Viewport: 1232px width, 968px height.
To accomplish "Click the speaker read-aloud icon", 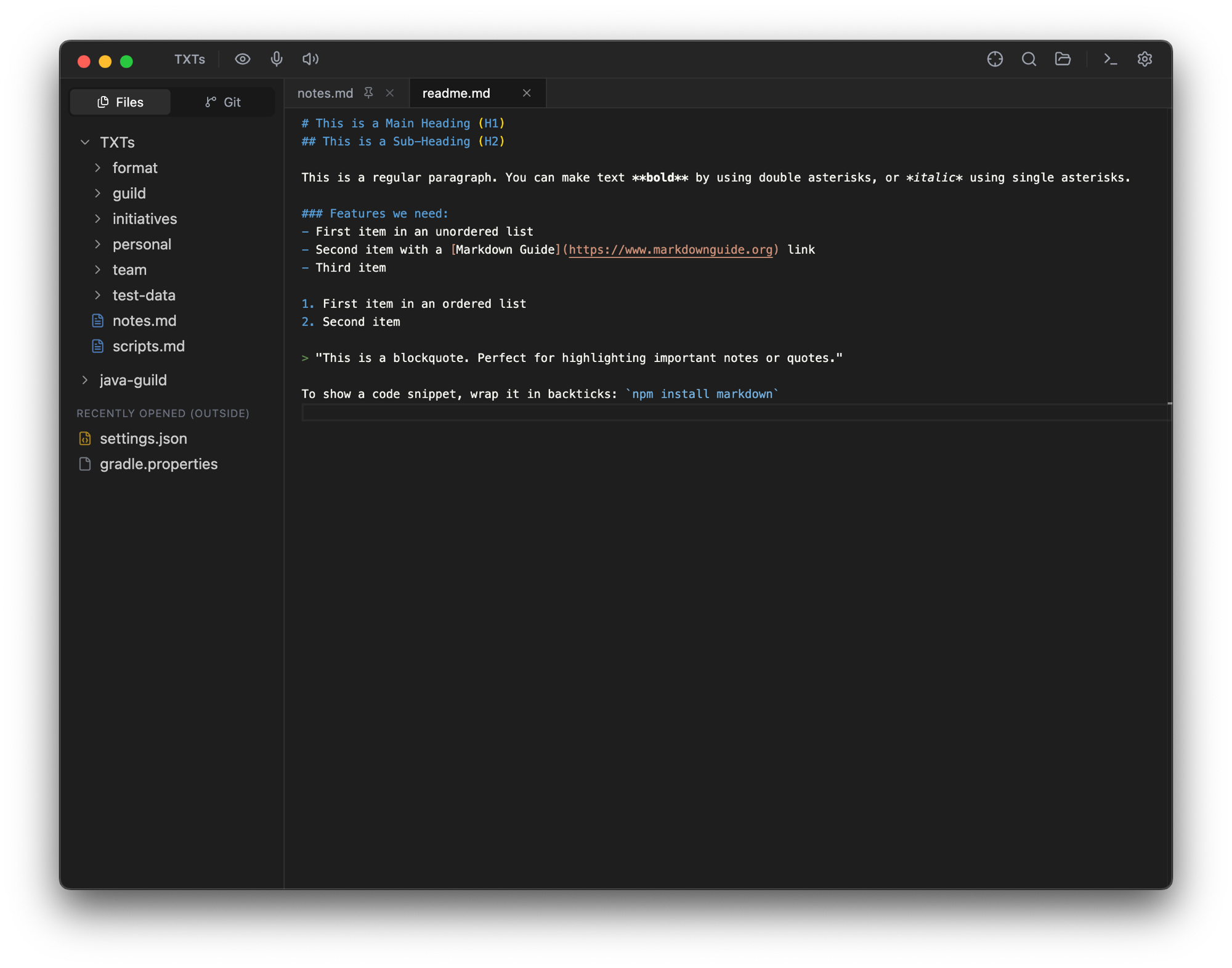I will point(310,59).
